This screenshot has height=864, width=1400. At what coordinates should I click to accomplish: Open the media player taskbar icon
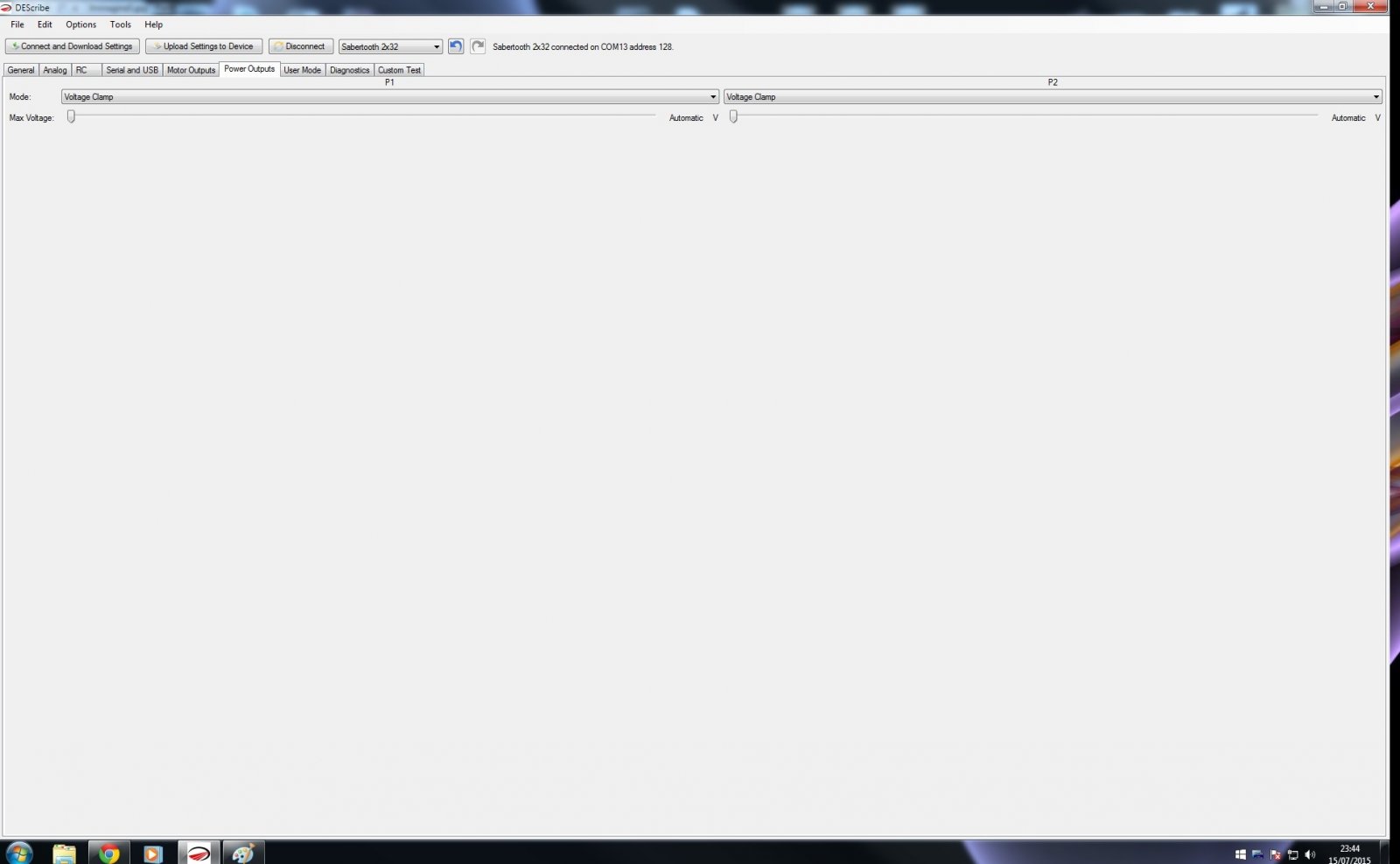click(153, 853)
